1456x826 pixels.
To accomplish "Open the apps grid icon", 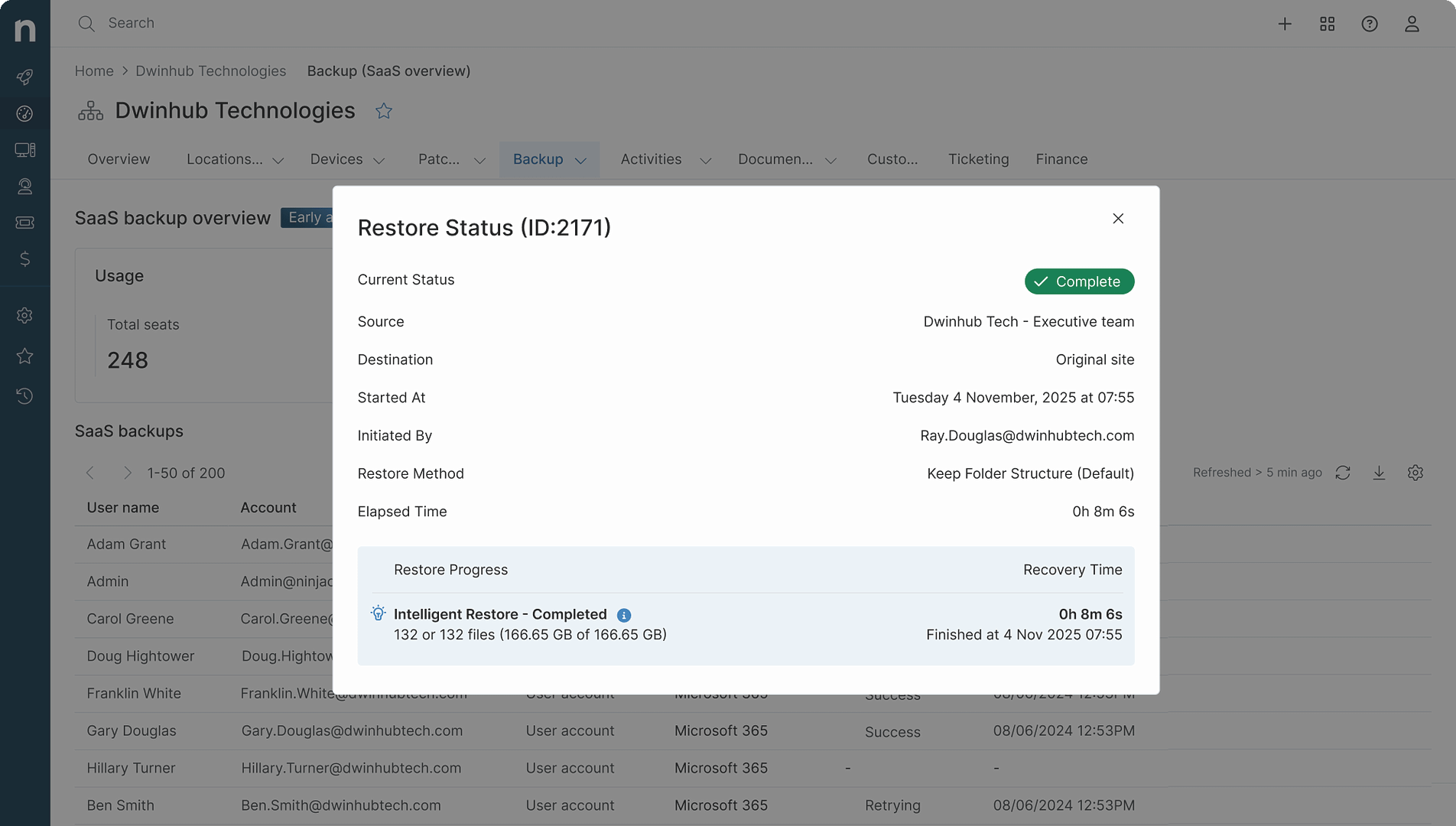I will (x=1328, y=24).
